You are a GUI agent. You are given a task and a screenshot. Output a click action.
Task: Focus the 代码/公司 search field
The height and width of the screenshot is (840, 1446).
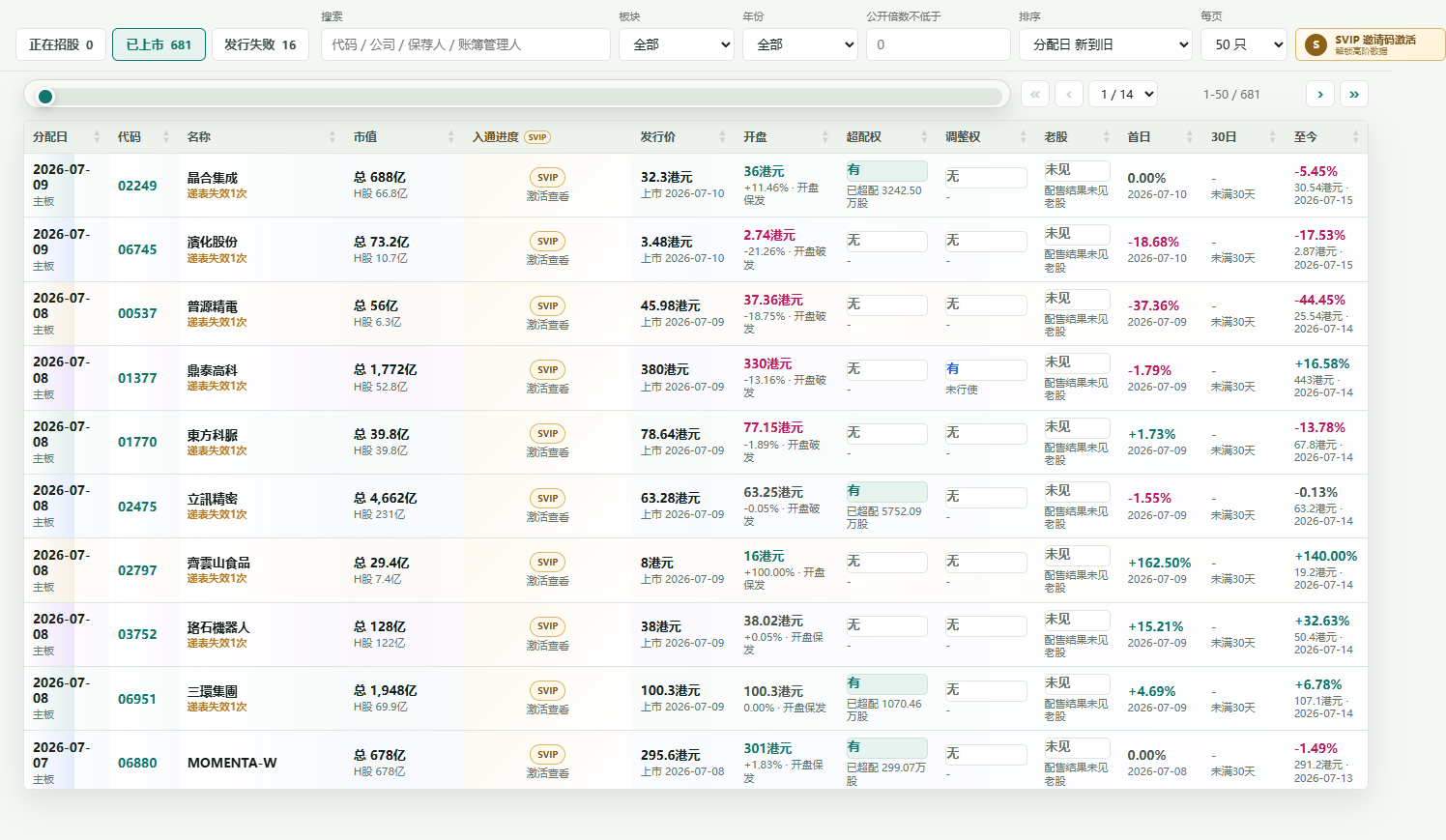point(466,44)
